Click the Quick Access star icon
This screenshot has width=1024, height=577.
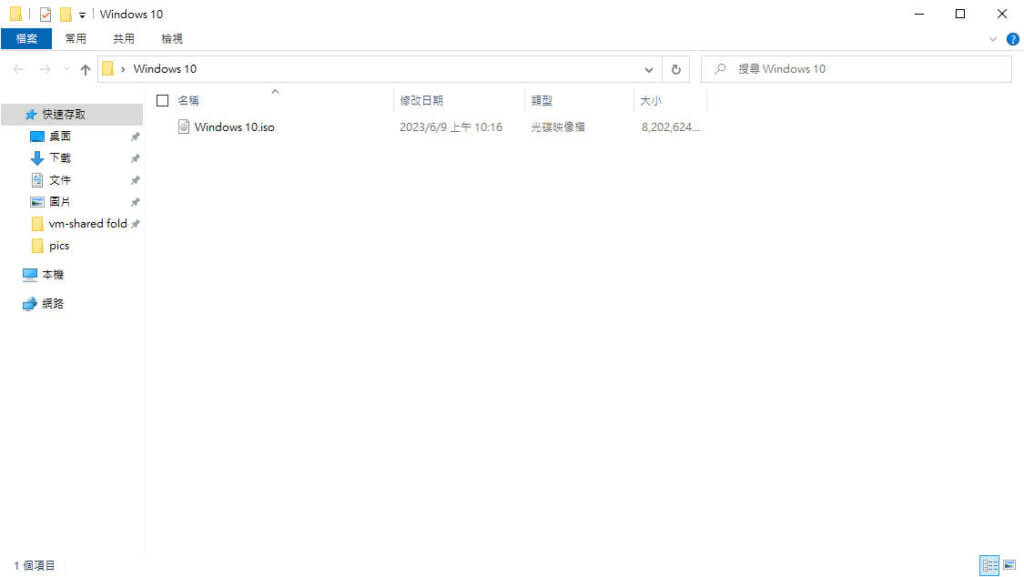[31, 114]
